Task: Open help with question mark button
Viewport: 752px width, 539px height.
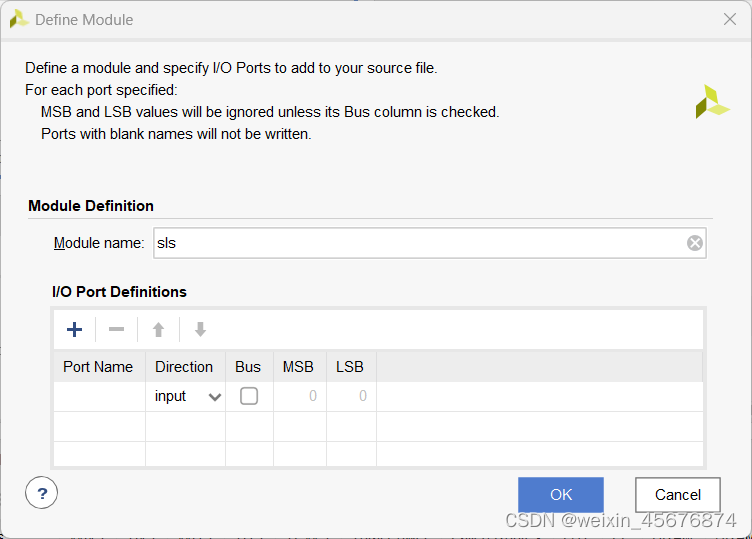Action: 42,492
